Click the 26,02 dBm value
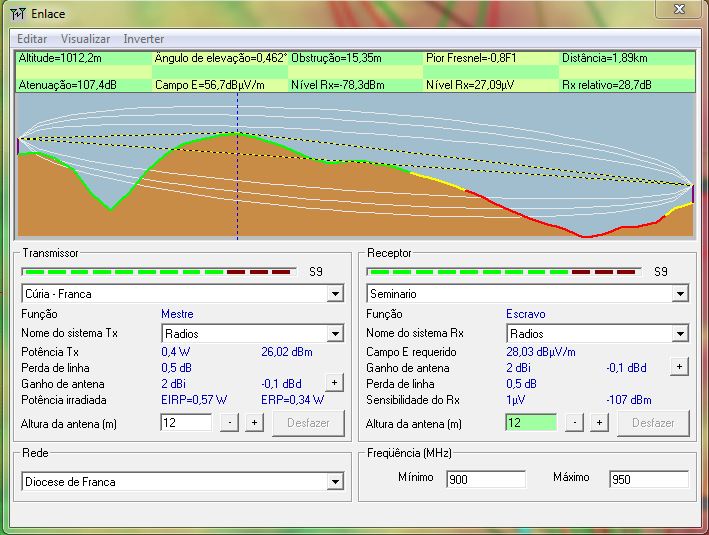The image size is (709, 535). 287,352
